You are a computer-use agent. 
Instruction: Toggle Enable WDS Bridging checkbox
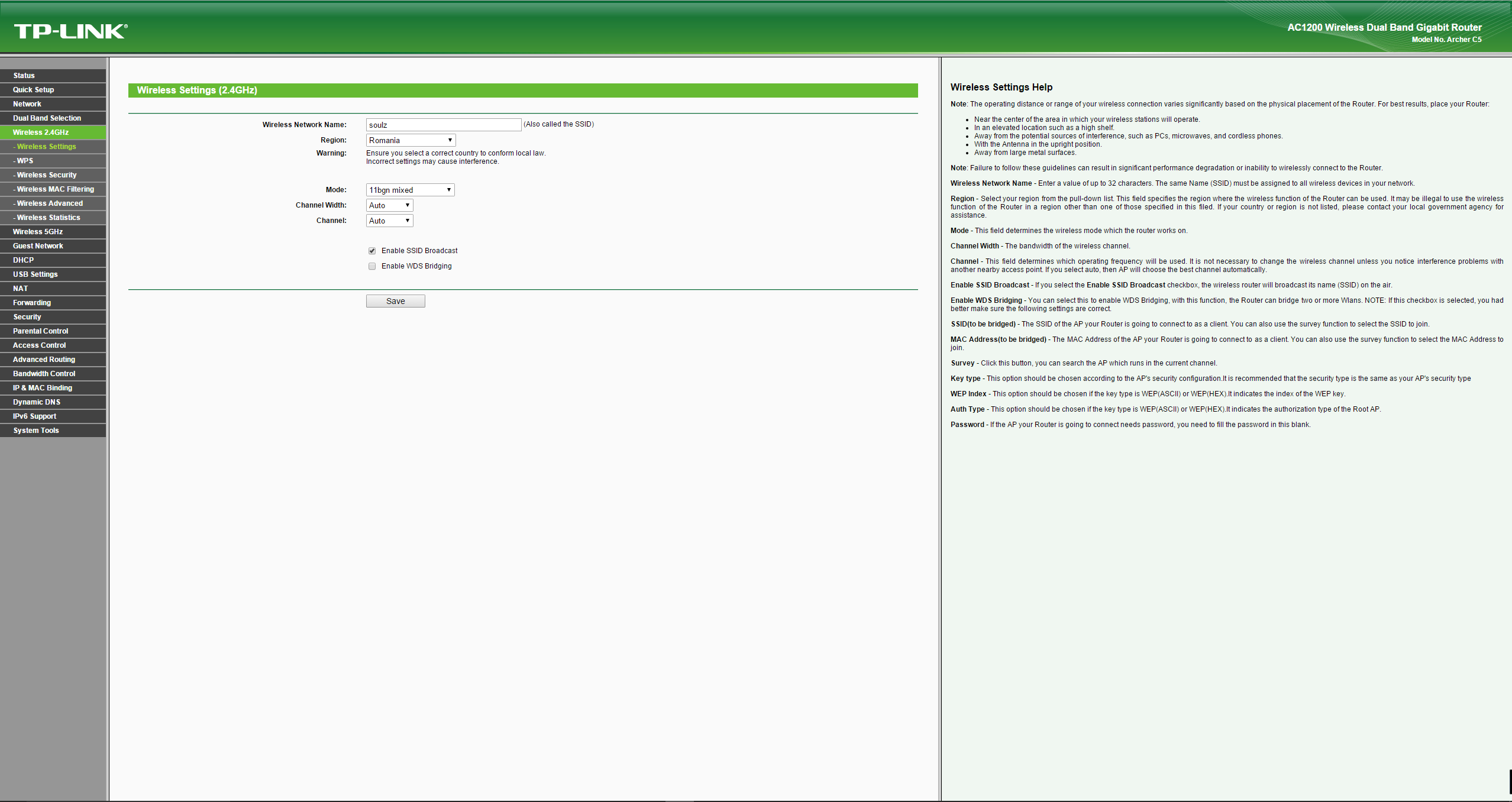pos(372,266)
